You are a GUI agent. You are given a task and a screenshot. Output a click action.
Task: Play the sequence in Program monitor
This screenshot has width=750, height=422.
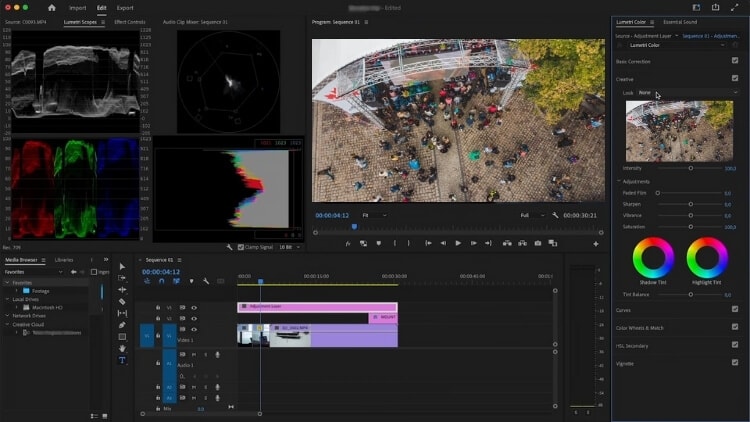coord(458,243)
